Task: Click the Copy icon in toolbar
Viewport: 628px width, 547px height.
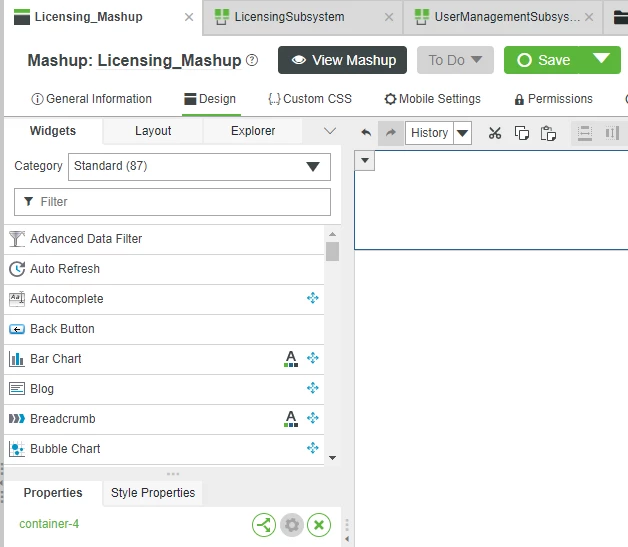Action: (521, 133)
